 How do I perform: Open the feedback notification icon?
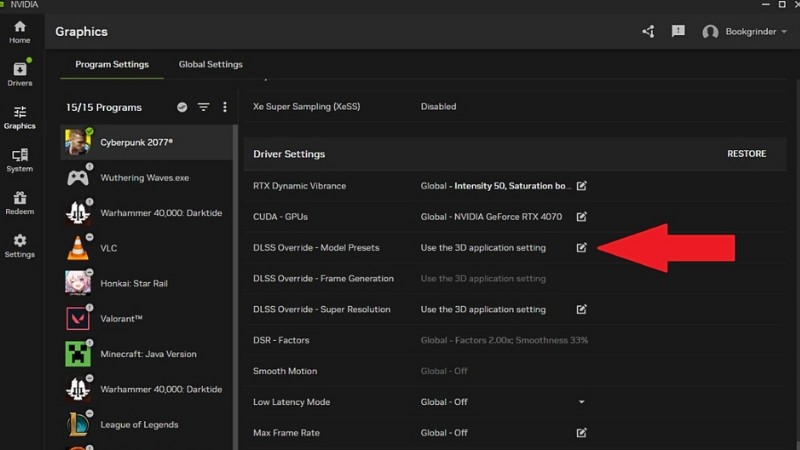pyautogui.click(x=678, y=32)
